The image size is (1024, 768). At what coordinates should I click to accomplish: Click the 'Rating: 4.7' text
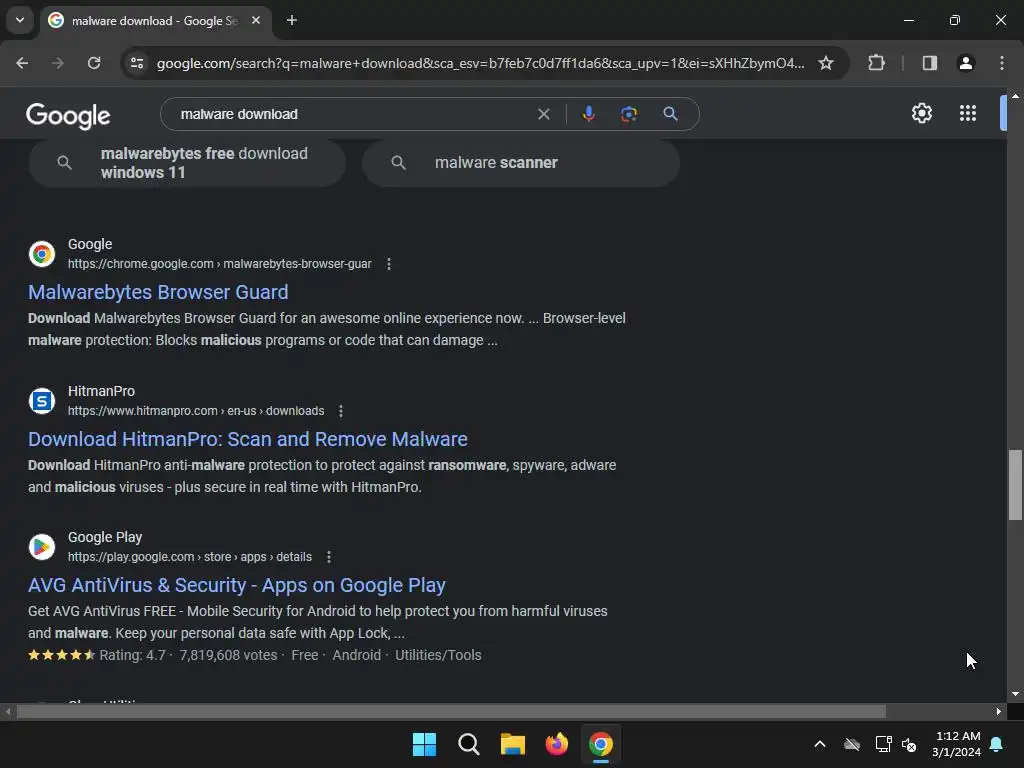tap(133, 655)
